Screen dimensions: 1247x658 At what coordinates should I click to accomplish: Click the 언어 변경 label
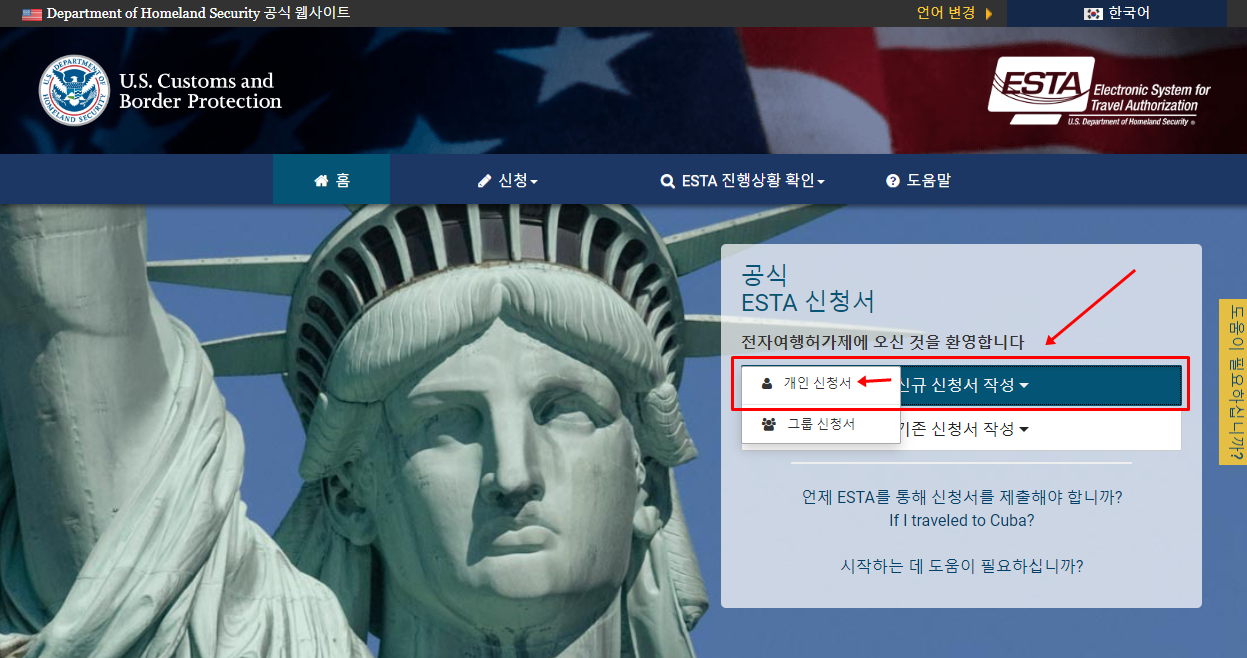(x=946, y=14)
